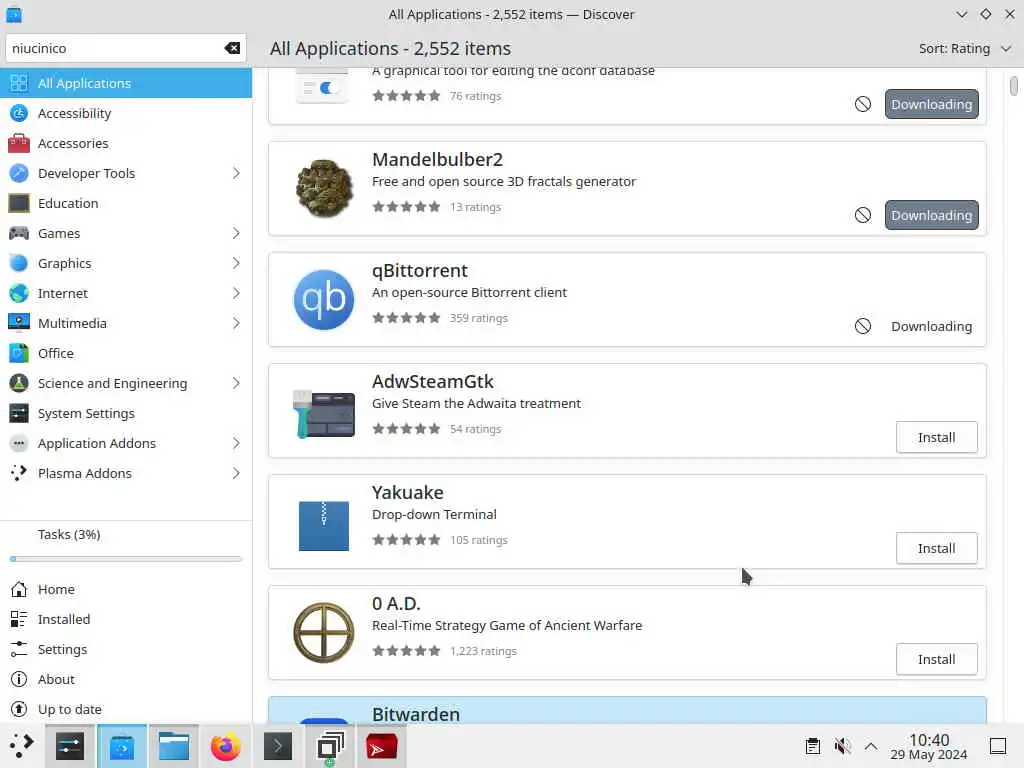
Task: Open the clock showing 10:40
Action: [x=929, y=746]
